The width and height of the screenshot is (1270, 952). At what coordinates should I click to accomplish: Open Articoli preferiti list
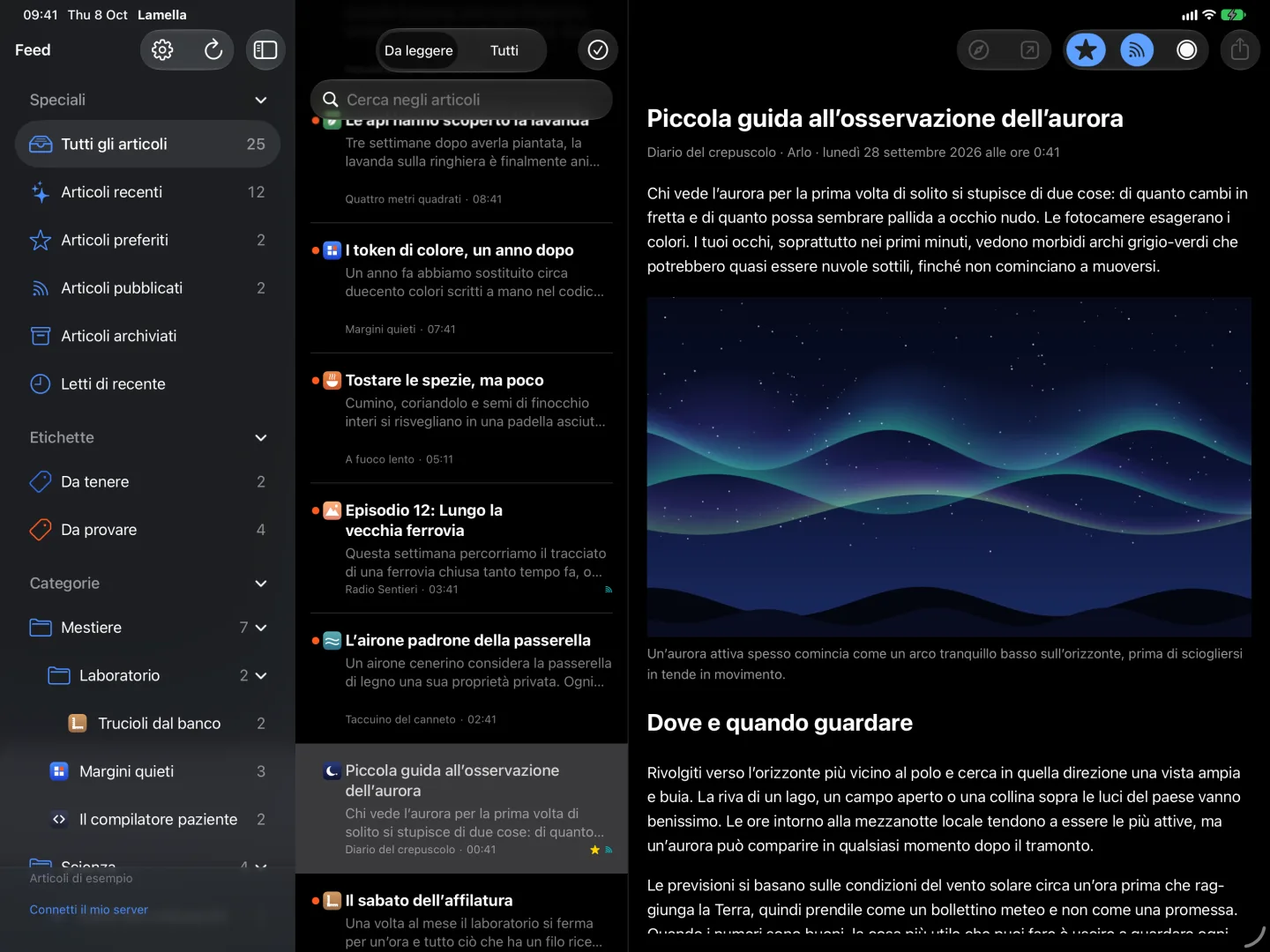147,240
